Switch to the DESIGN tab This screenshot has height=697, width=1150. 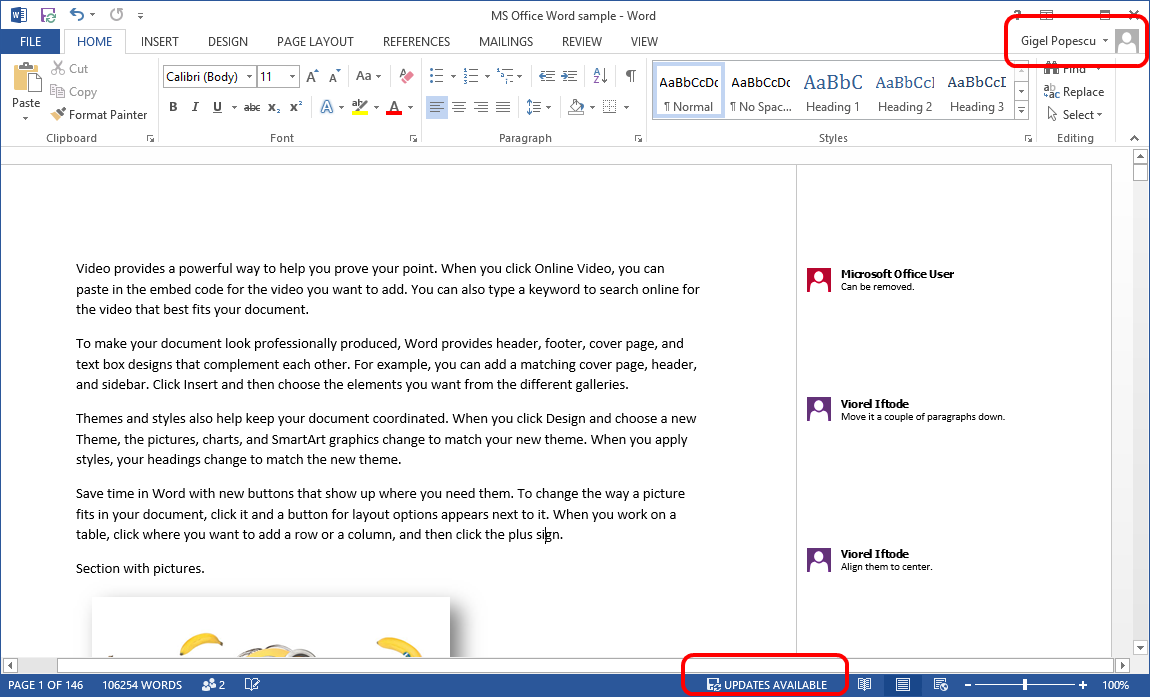coord(227,42)
